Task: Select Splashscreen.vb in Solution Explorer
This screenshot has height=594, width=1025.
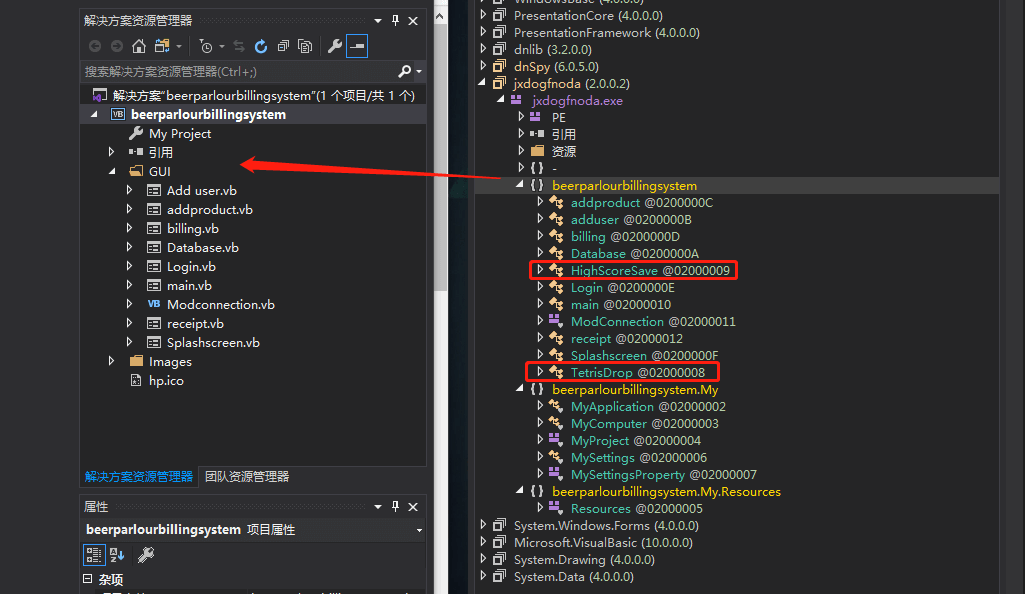Action: coord(213,342)
